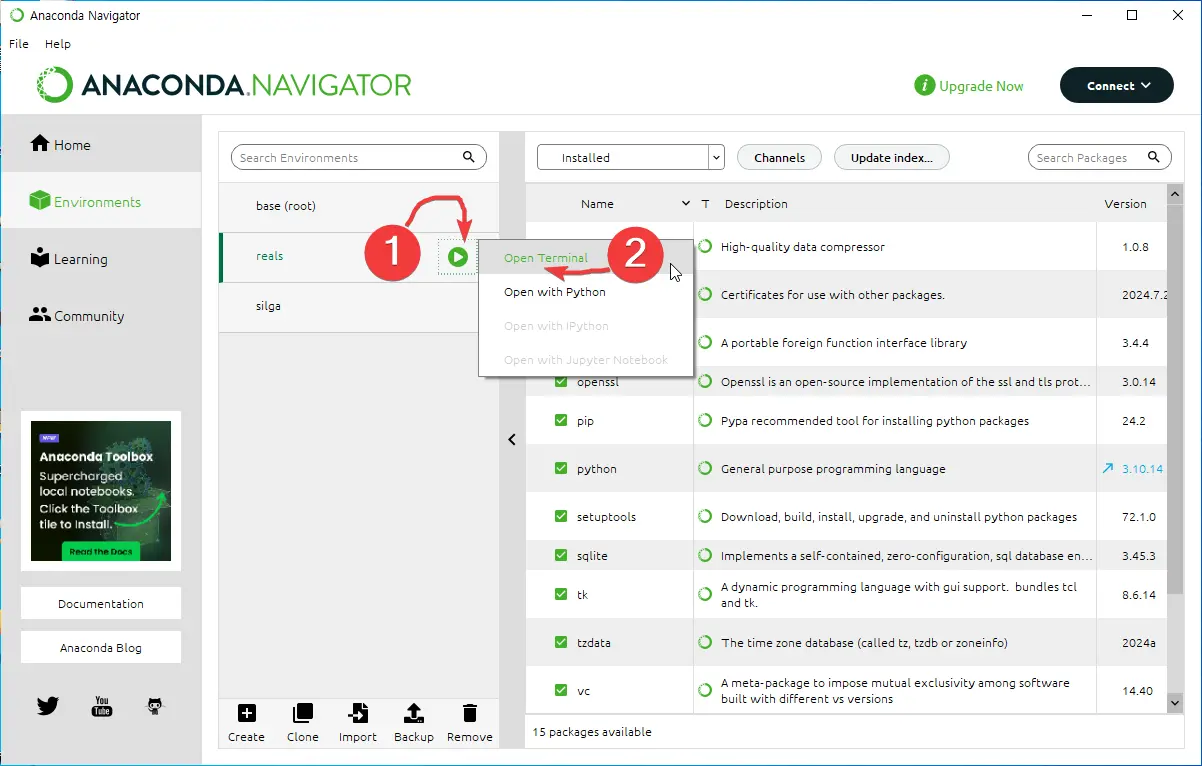Open the YouTube icon link
Screen dimensions: 1202x766
click(102, 706)
